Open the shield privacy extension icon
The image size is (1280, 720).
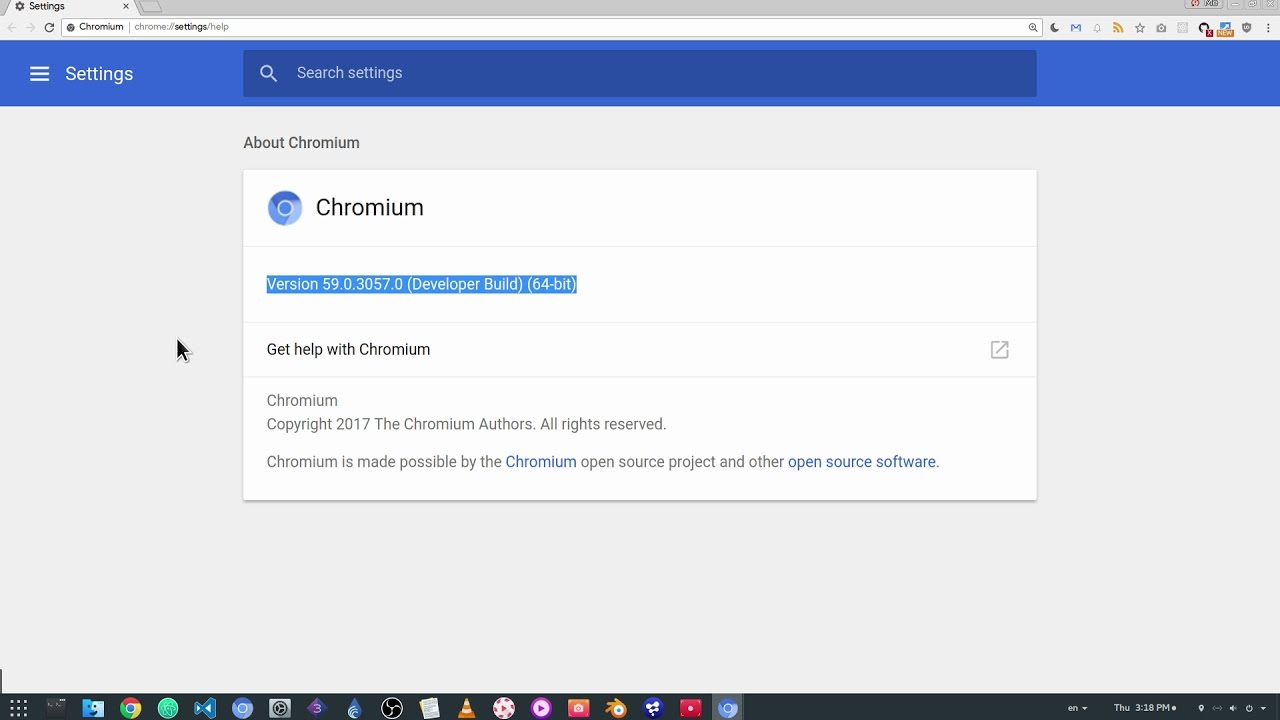(1246, 28)
